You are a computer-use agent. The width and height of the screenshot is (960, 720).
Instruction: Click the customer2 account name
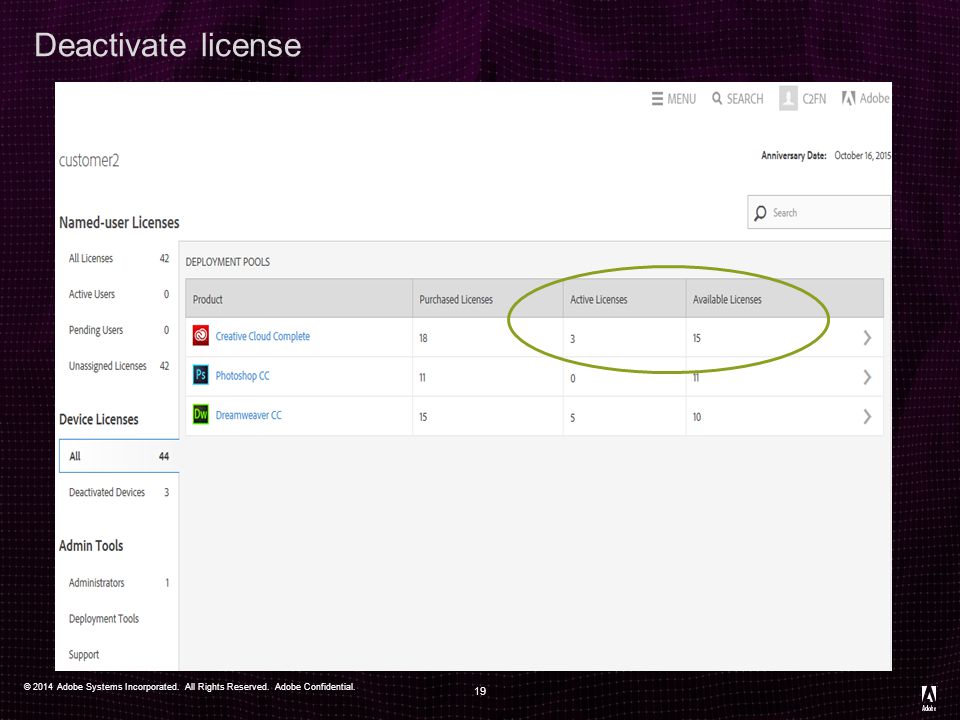pyautogui.click(x=89, y=160)
